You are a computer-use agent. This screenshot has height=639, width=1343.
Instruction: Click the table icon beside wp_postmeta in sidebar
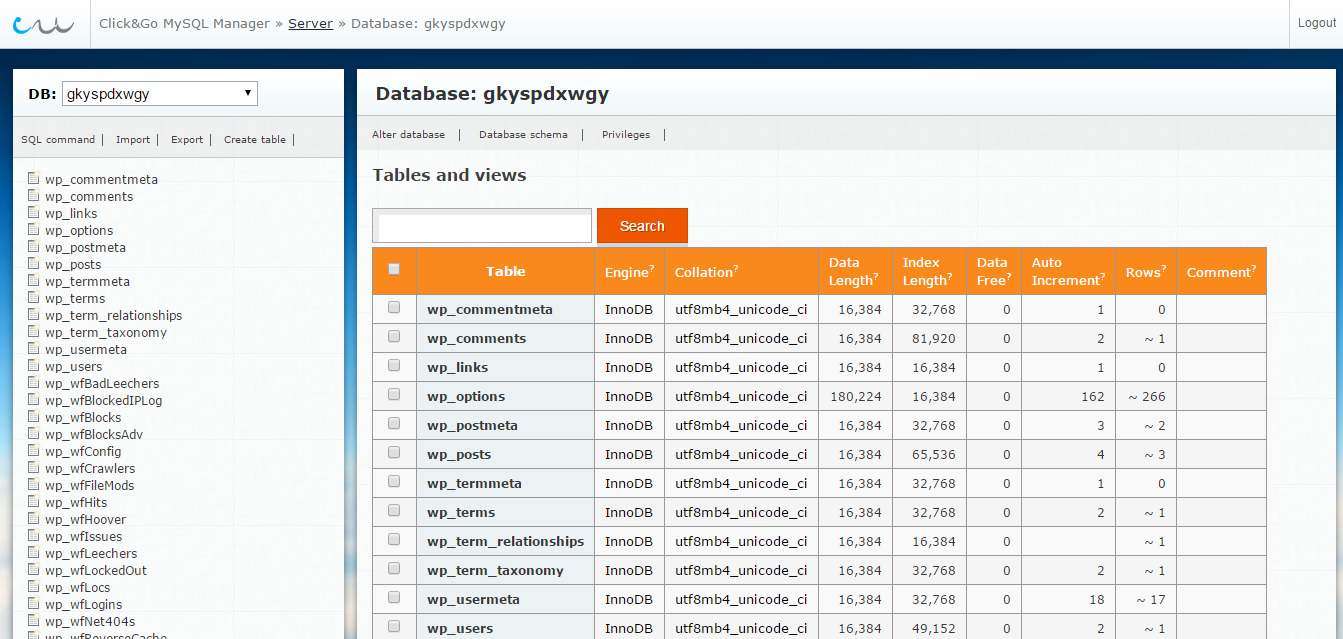tap(34, 247)
